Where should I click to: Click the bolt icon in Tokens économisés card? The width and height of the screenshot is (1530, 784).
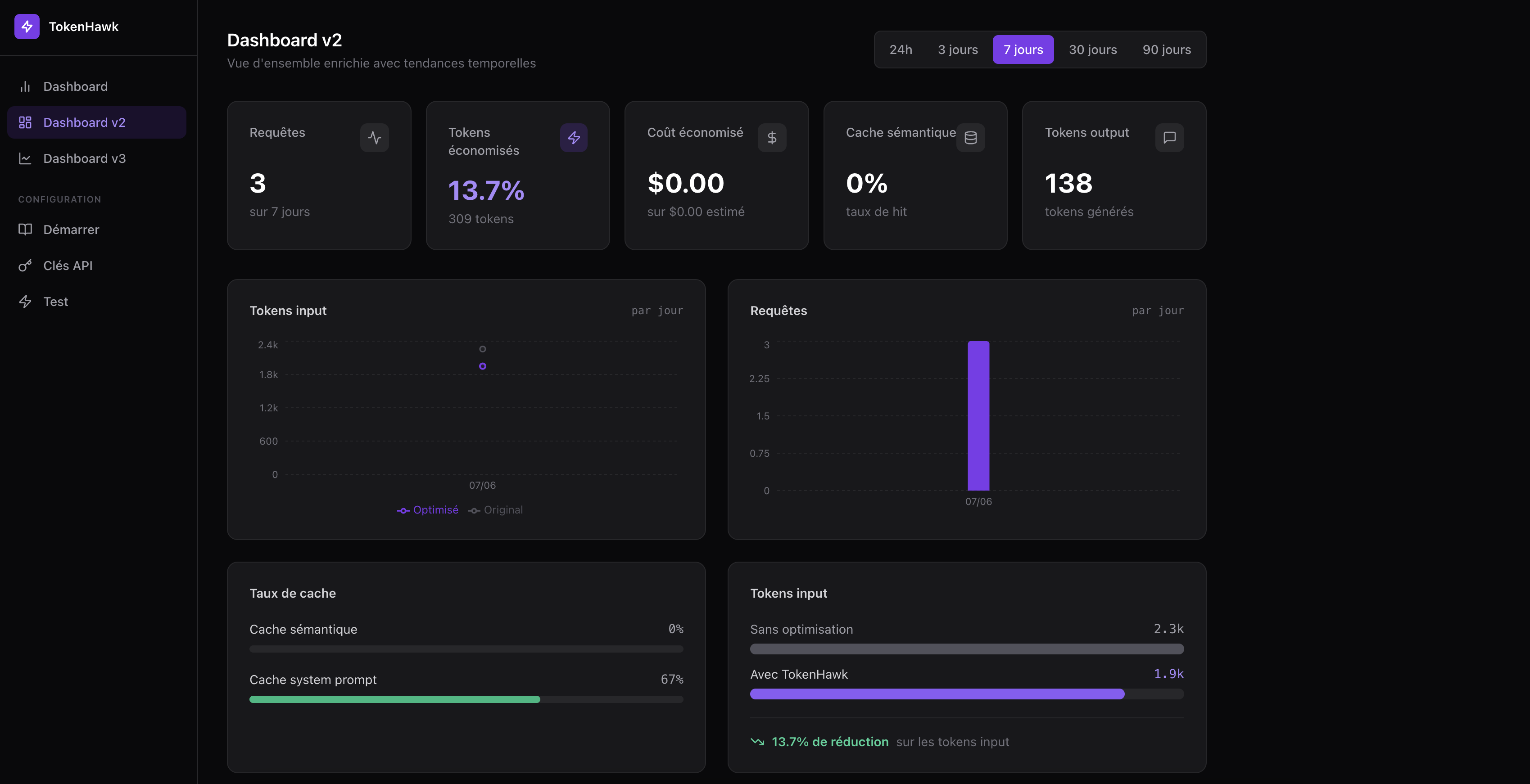click(x=574, y=138)
